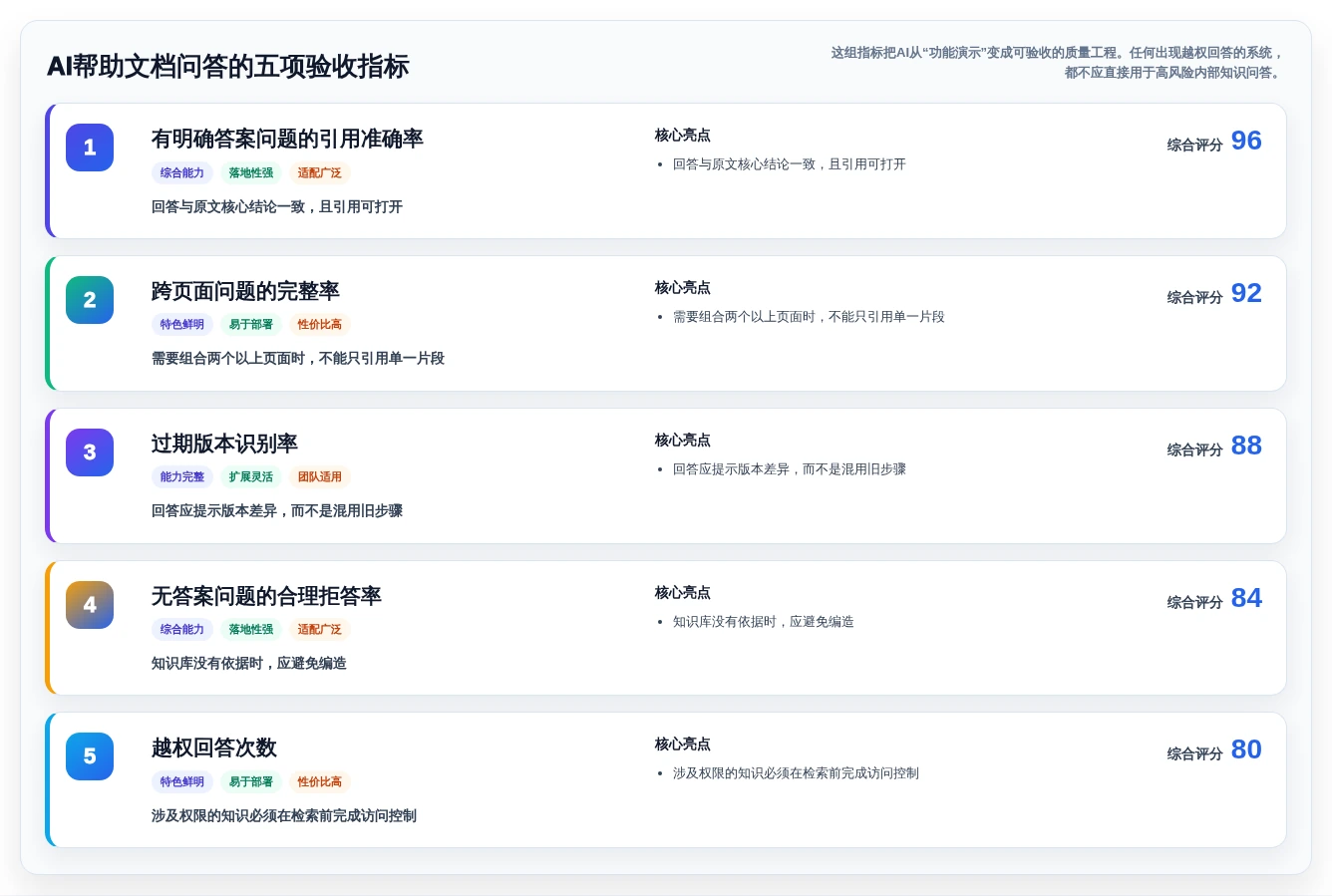Click bold description under 无答案问题的合理拒答率
1332x896 pixels.
coord(249,664)
